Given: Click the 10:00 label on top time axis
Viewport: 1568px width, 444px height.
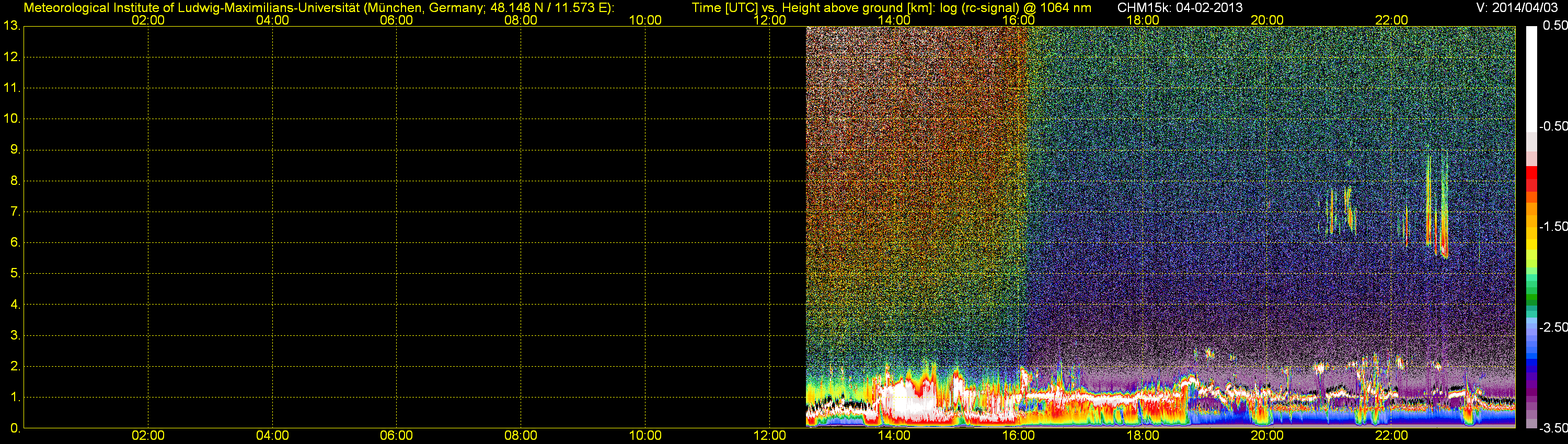Looking at the screenshot, I should click(x=645, y=20).
